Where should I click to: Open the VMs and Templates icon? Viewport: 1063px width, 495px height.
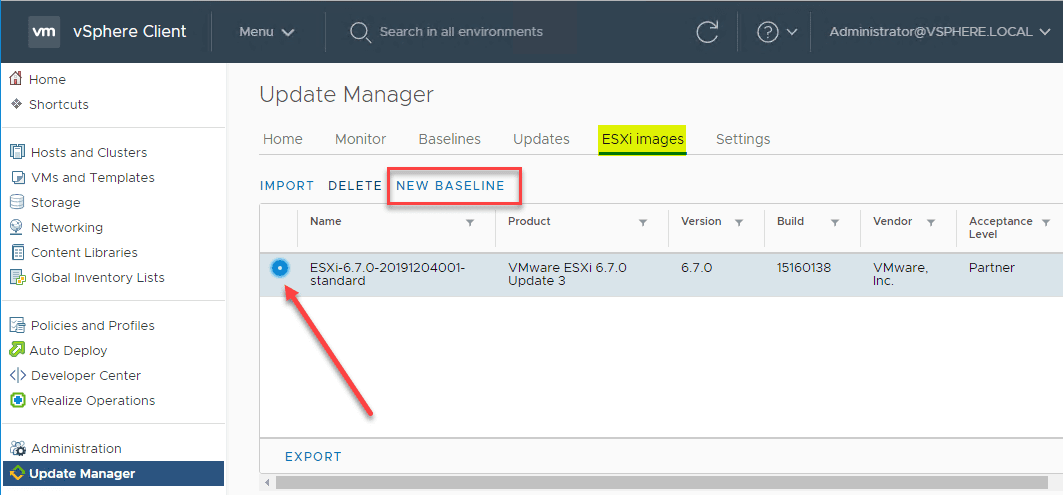pos(16,177)
